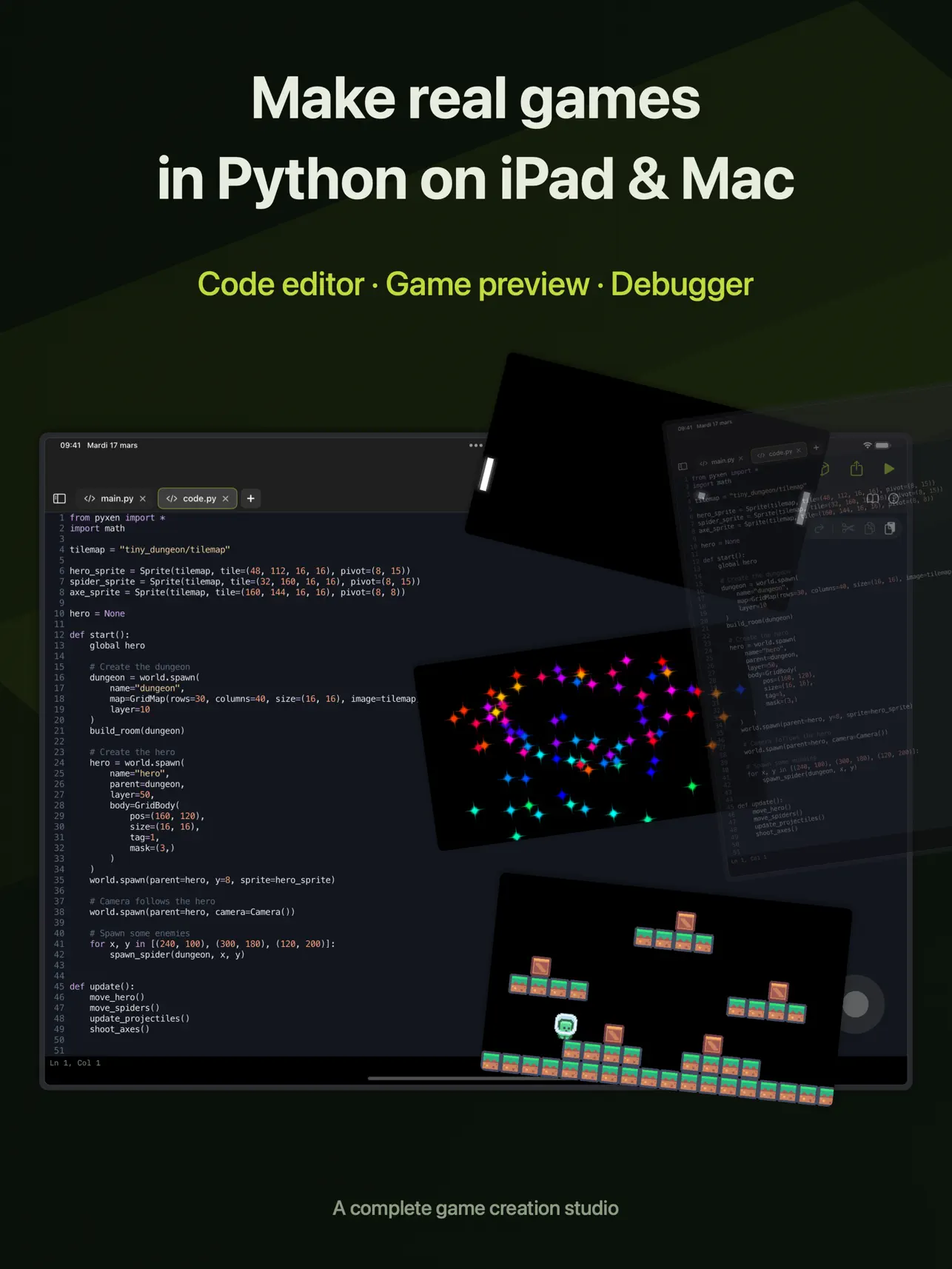Tap the battery status icon
Screen dimensions: 952x1269
pyautogui.click(x=882, y=445)
